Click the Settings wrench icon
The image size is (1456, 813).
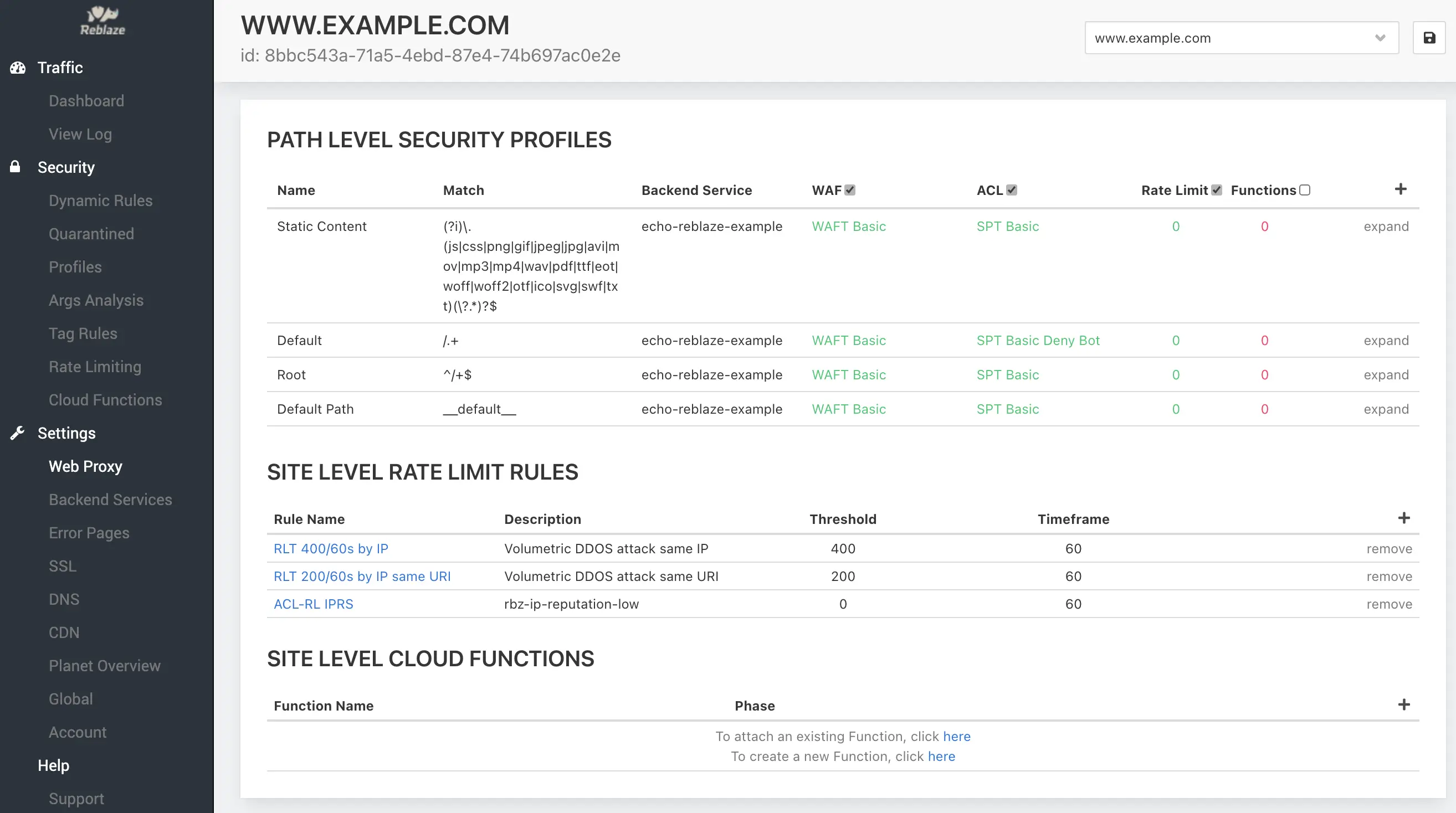(x=17, y=433)
